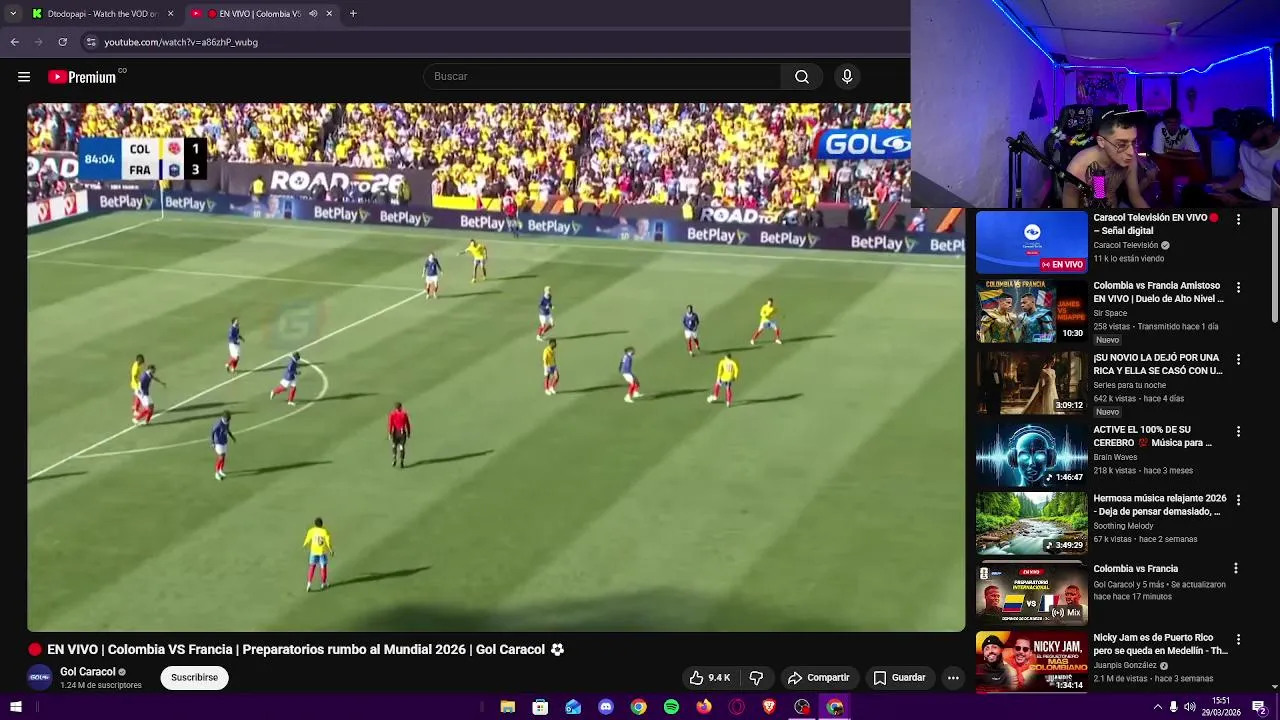Open the YouTube hamburger guide menu
The height and width of the screenshot is (720, 1280).
tap(24, 77)
